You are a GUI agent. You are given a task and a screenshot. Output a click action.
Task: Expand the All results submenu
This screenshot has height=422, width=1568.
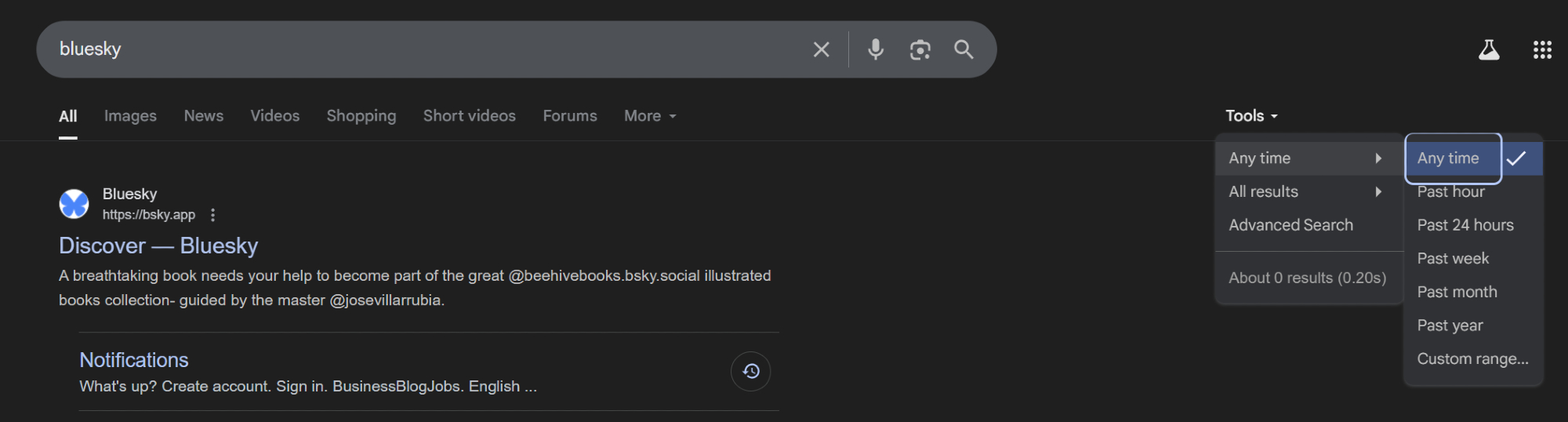1305,192
